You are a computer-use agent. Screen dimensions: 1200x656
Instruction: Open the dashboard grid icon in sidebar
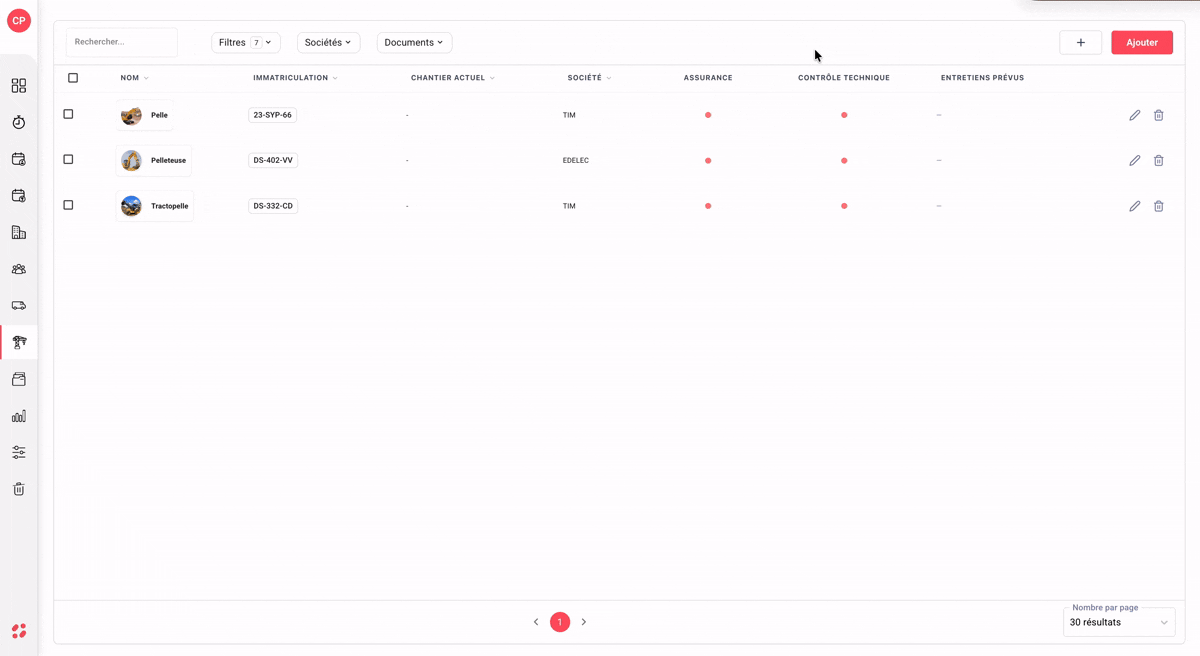(19, 86)
